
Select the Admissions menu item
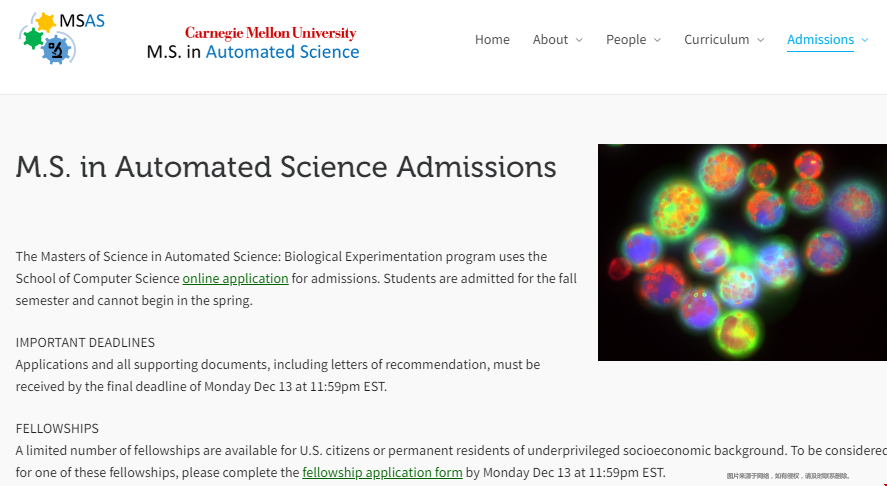820,39
